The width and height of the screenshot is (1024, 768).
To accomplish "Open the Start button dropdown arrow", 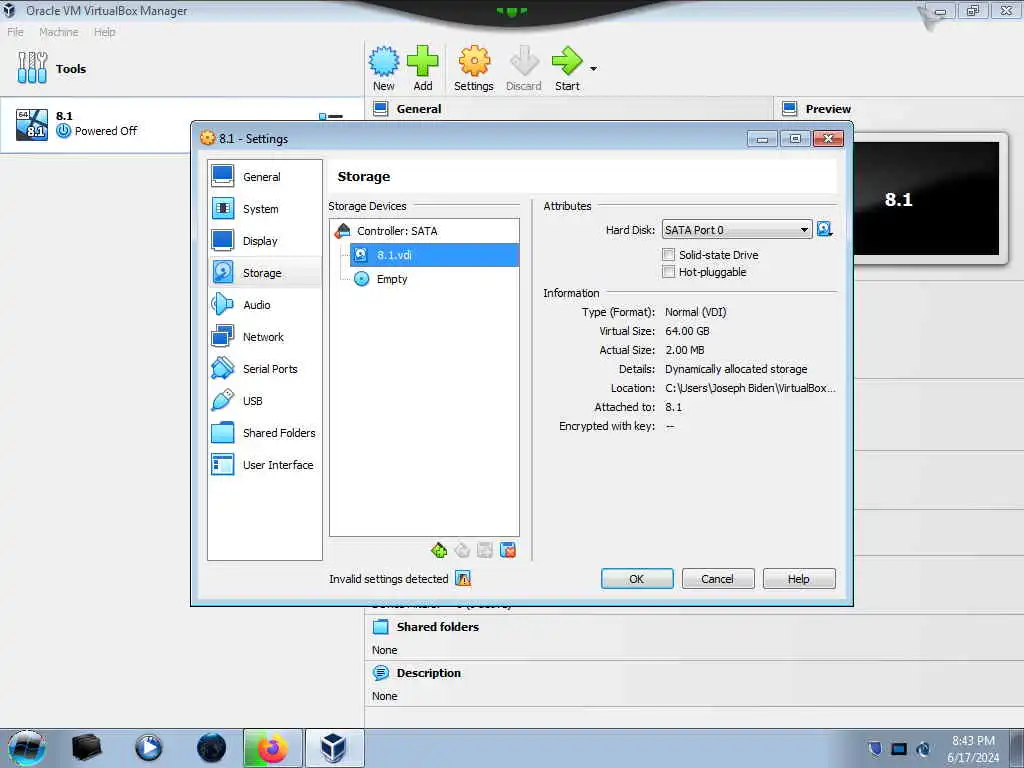I will coord(593,69).
